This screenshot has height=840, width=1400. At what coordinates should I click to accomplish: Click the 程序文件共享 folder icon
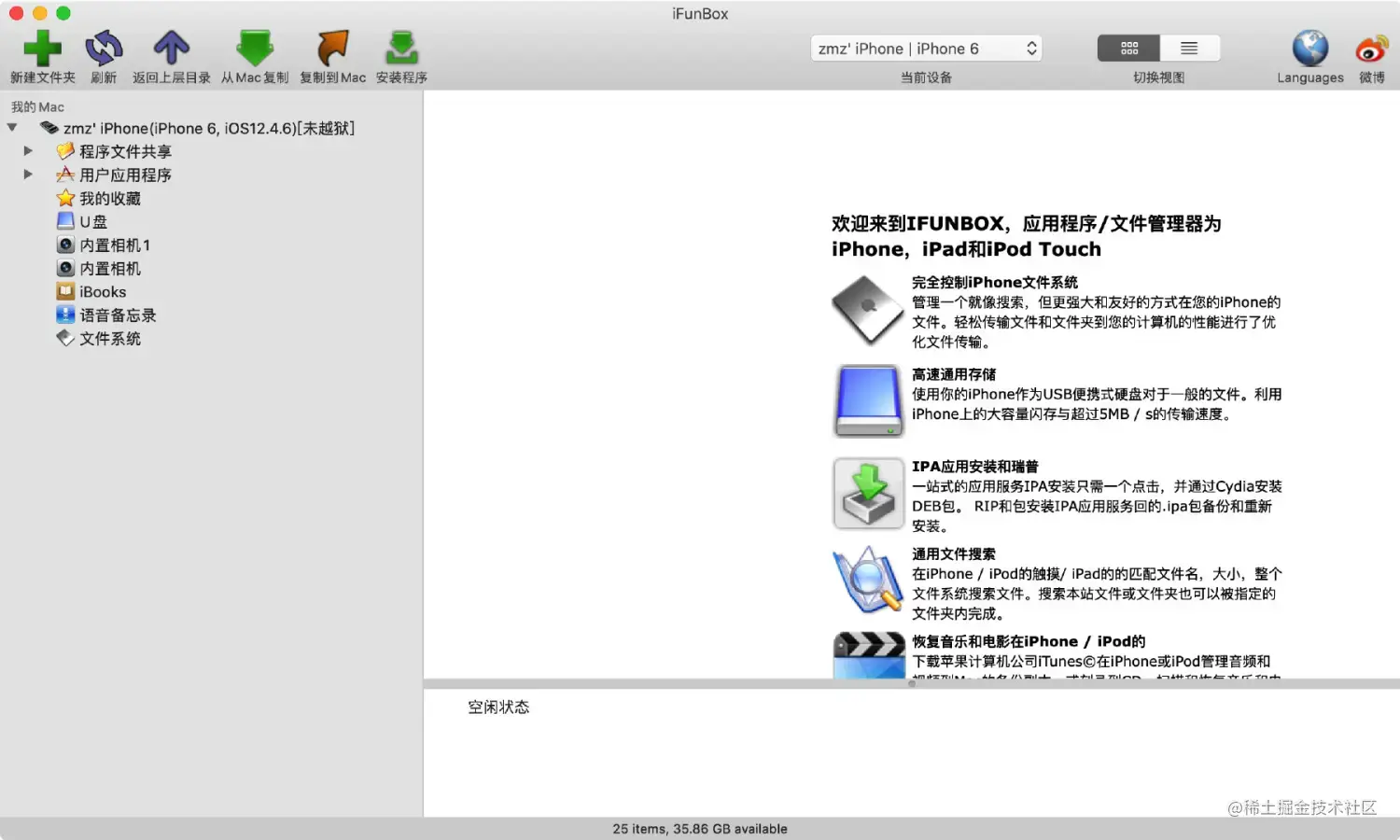[65, 151]
